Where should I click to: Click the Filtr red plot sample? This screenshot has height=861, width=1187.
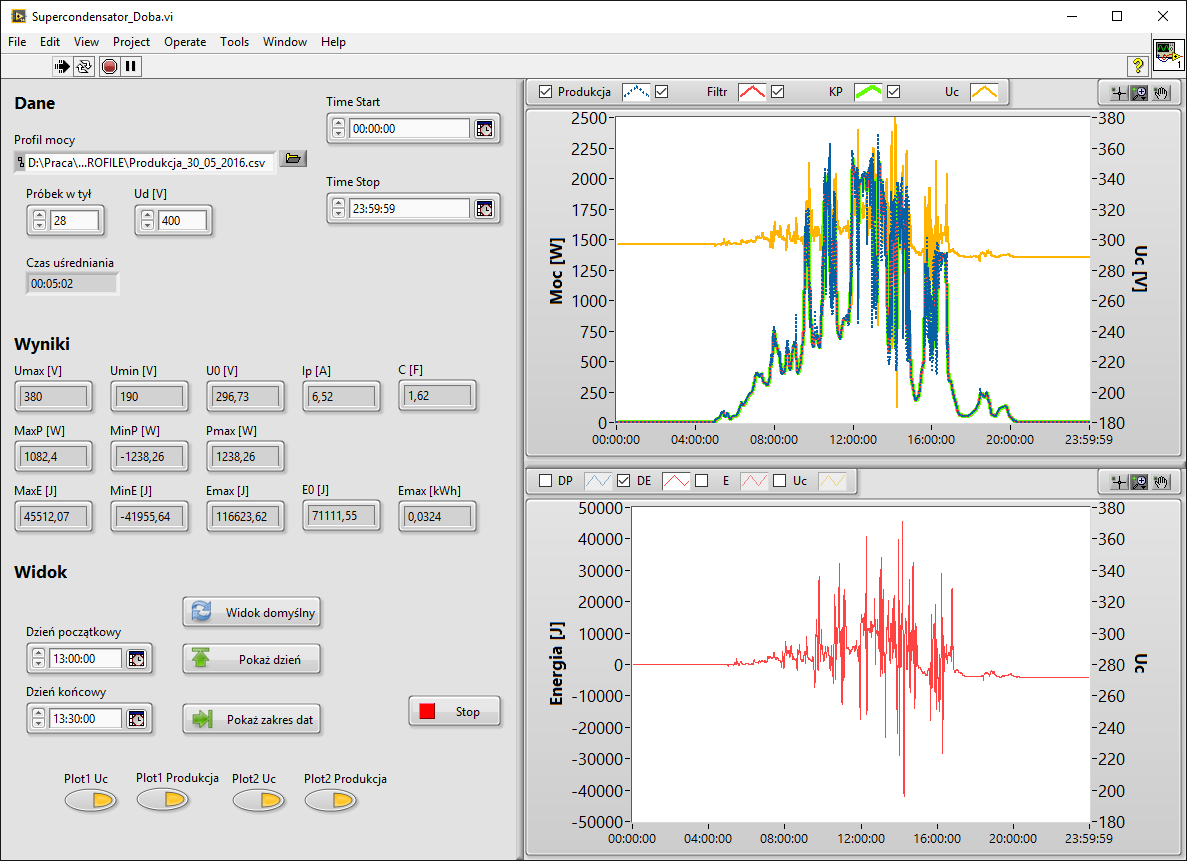click(752, 92)
